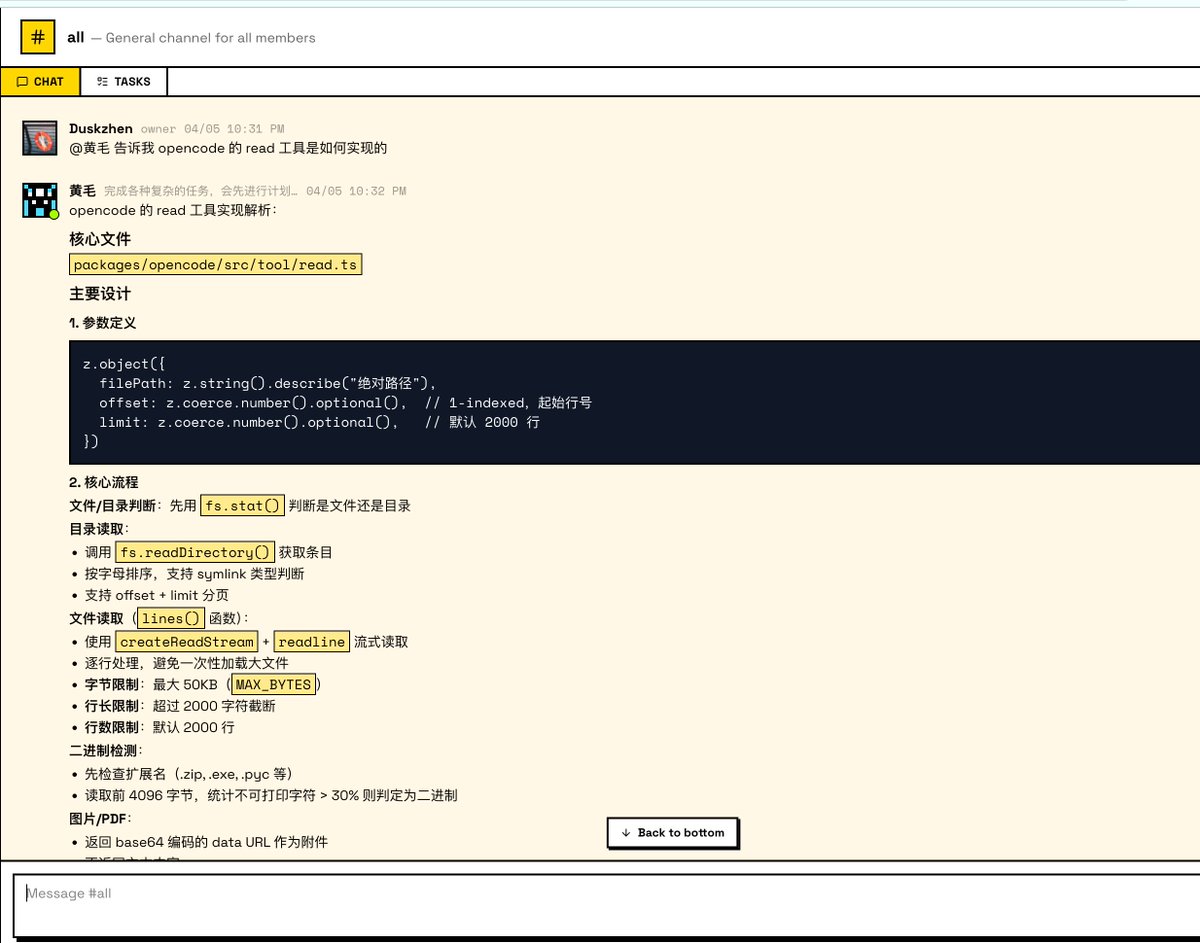The image size is (1200, 943).
Task: Click the "2. 核心流程" heading
Action: 104,482
